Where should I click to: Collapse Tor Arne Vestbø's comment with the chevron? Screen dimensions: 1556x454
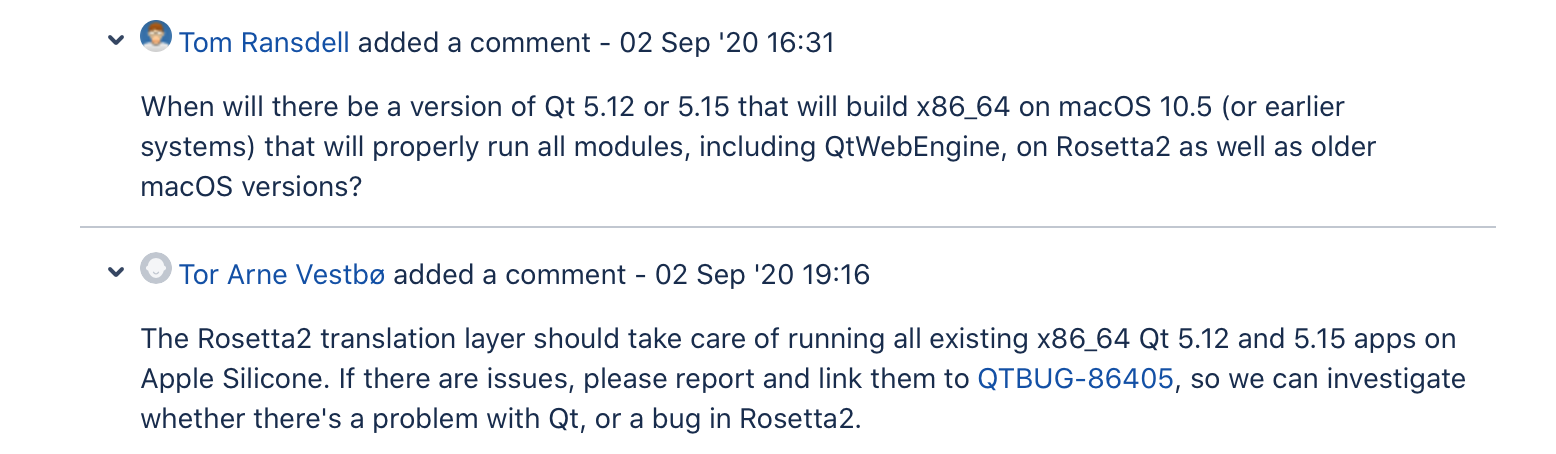click(x=117, y=273)
